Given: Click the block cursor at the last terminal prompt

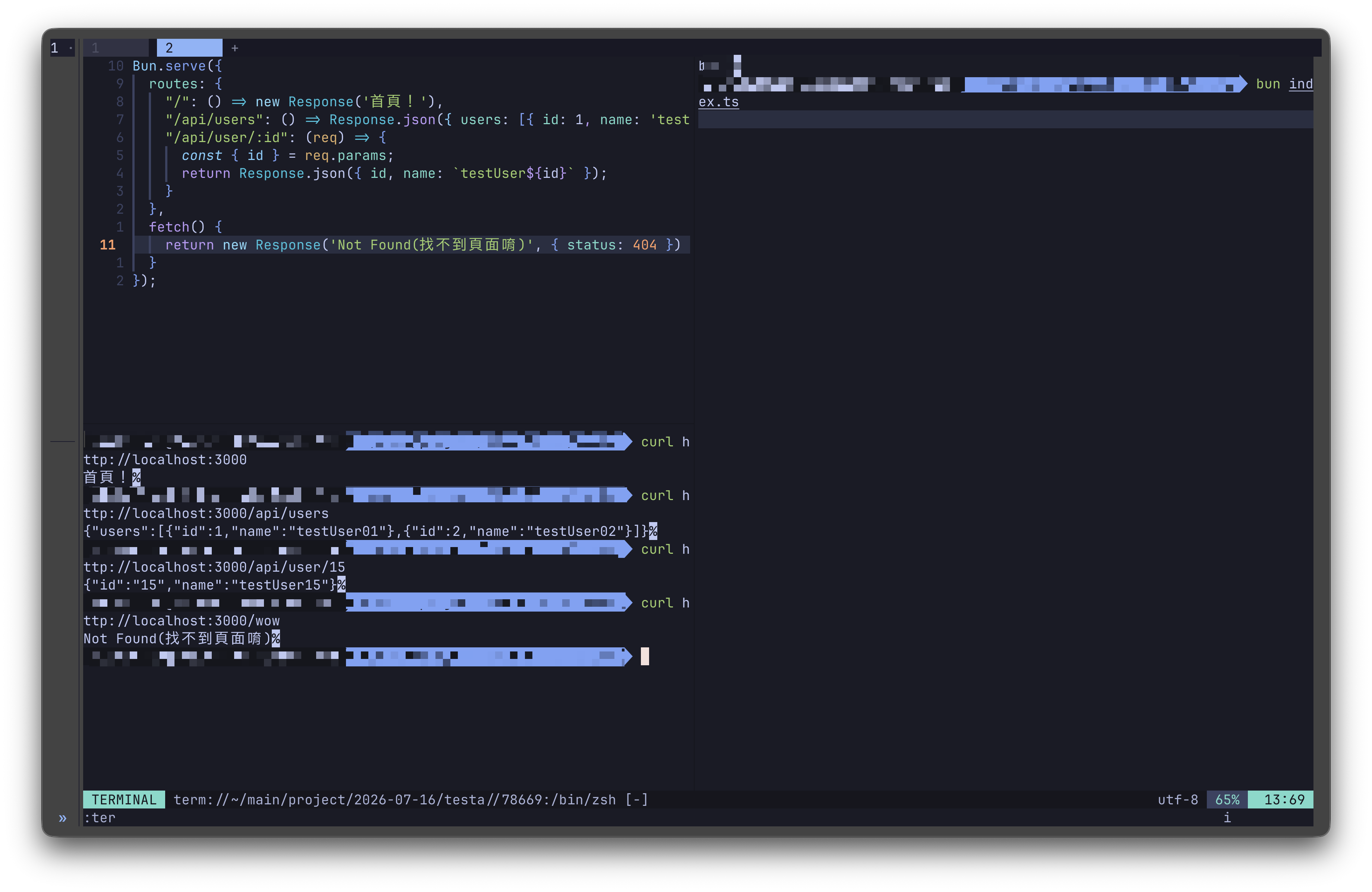Looking at the screenshot, I should click(x=645, y=656).
